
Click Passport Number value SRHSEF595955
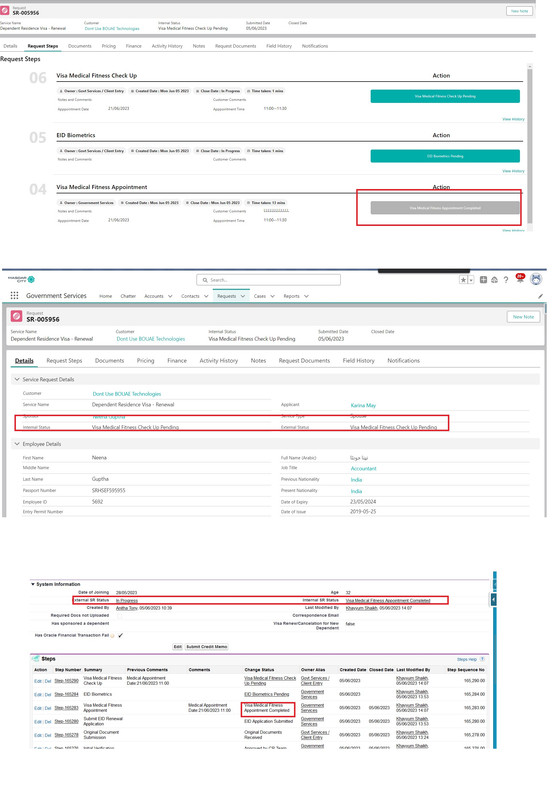pyautogui.click(x=108, y=490)
